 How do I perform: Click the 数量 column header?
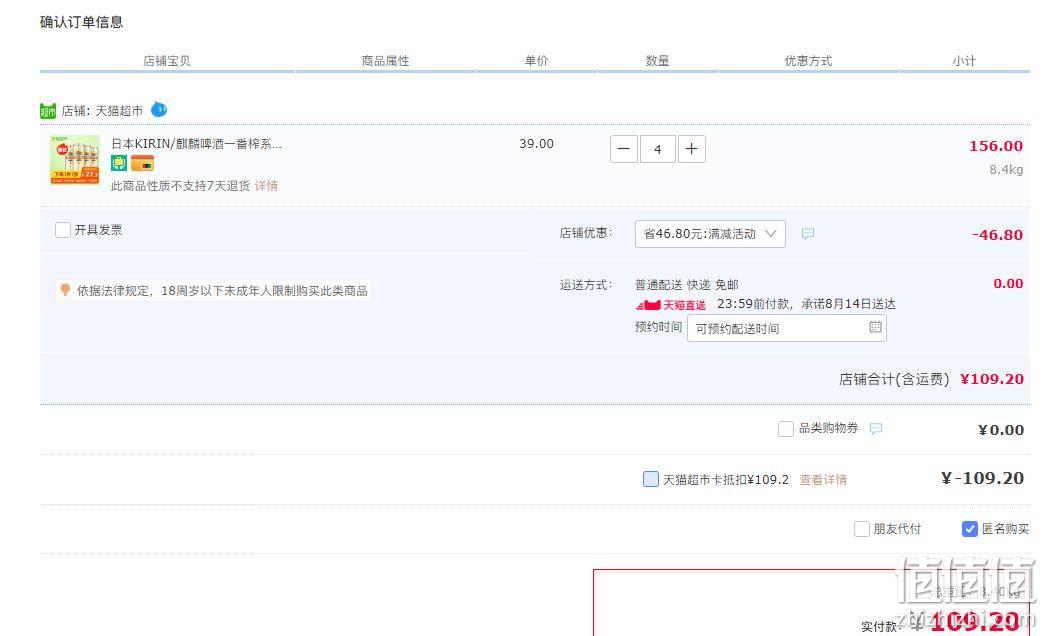pos(657,61)
